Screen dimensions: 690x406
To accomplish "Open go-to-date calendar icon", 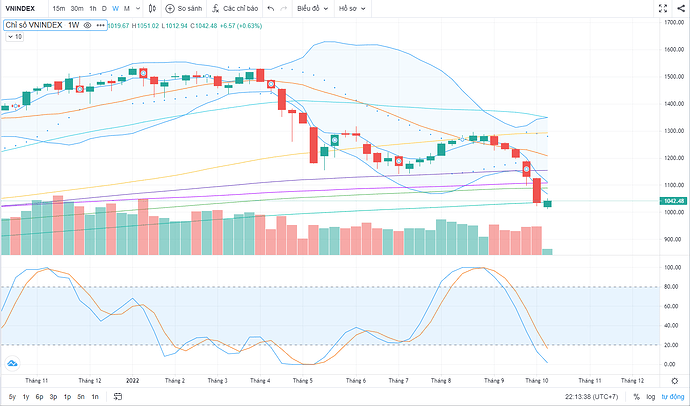I will 117,396.
